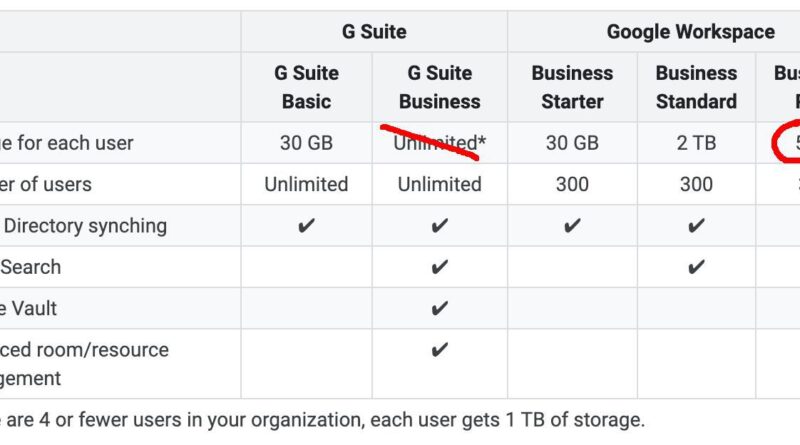The image size is (800, 445).
Task: Click Business Standard 300 users cell
Action: point(696,184)
